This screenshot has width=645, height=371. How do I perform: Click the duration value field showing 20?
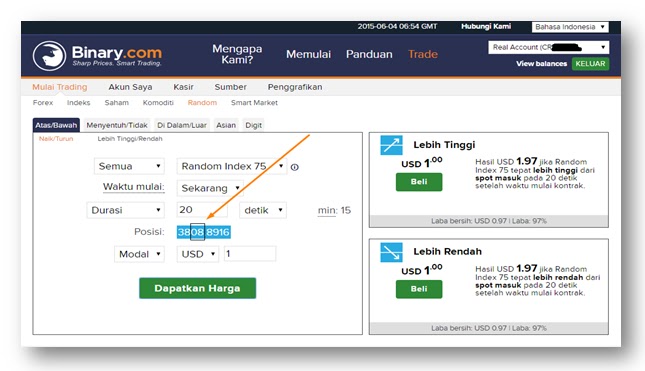202,210
